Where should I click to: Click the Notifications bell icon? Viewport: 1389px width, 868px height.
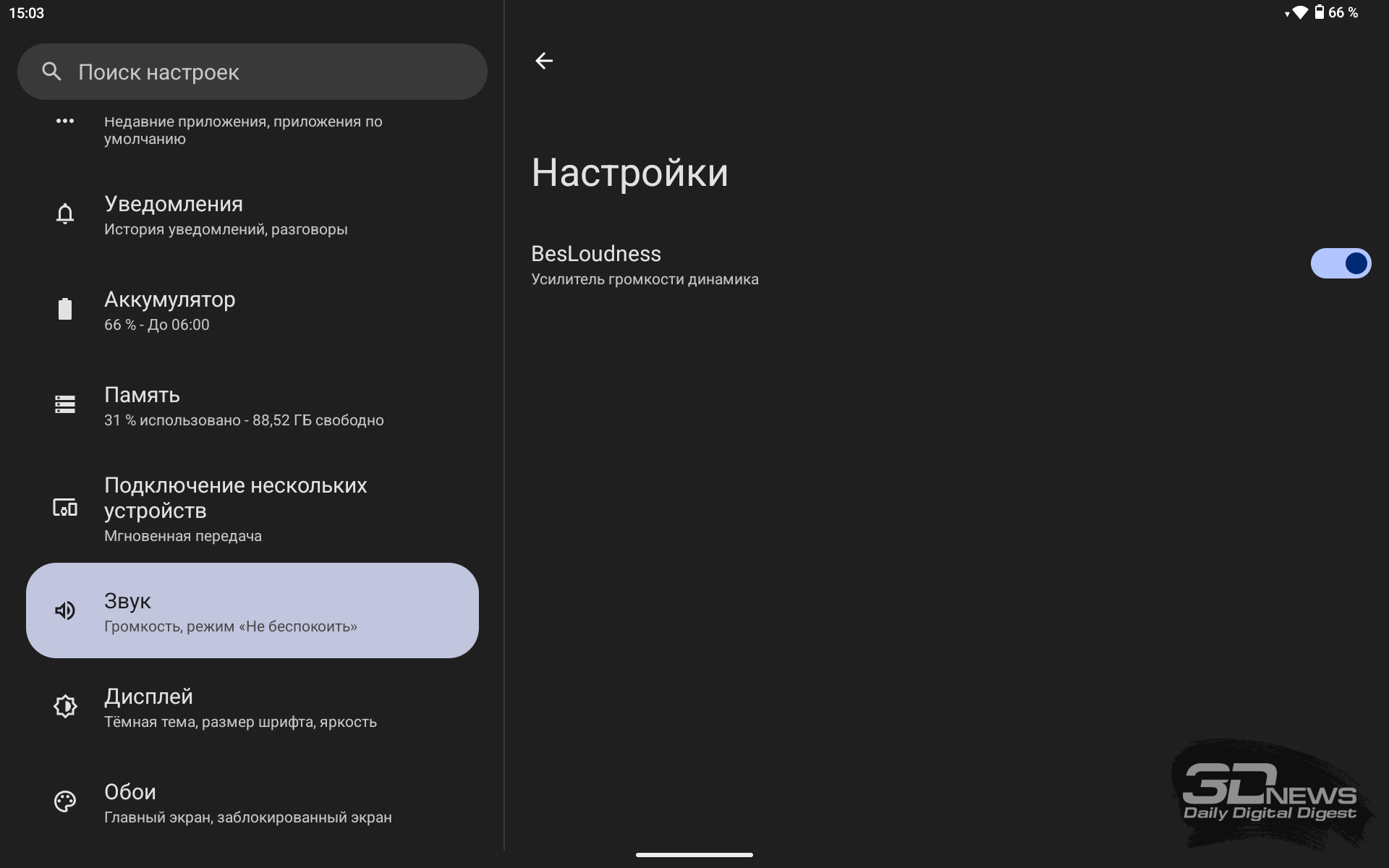[x=65, y=214]
